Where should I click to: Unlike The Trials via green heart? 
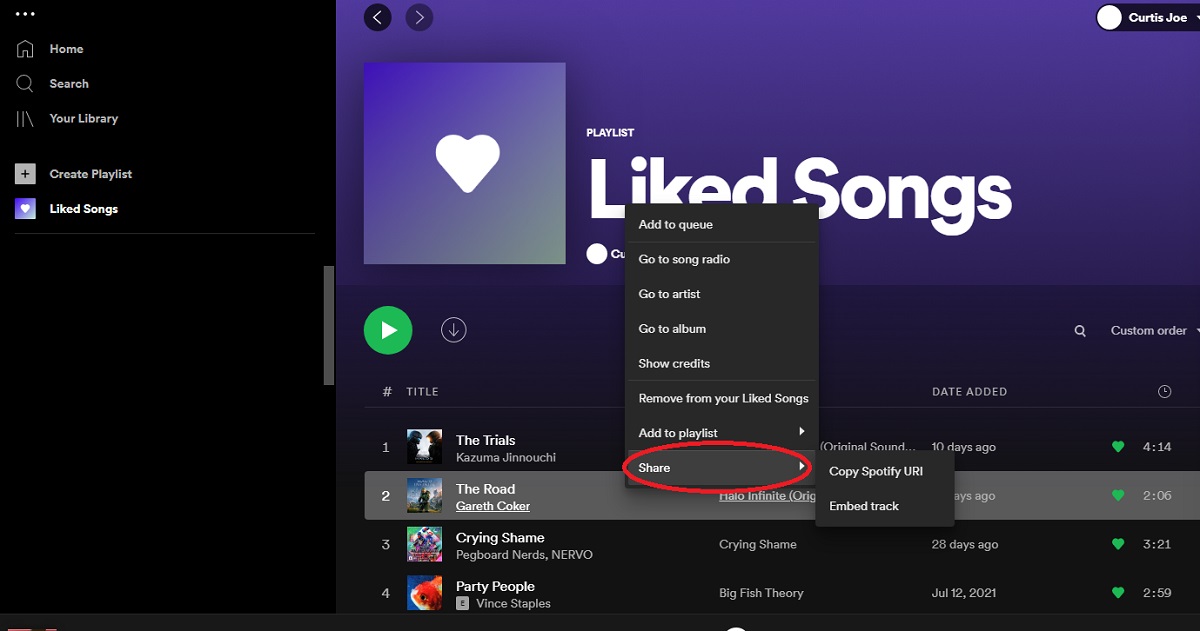tap(1118, 447)
